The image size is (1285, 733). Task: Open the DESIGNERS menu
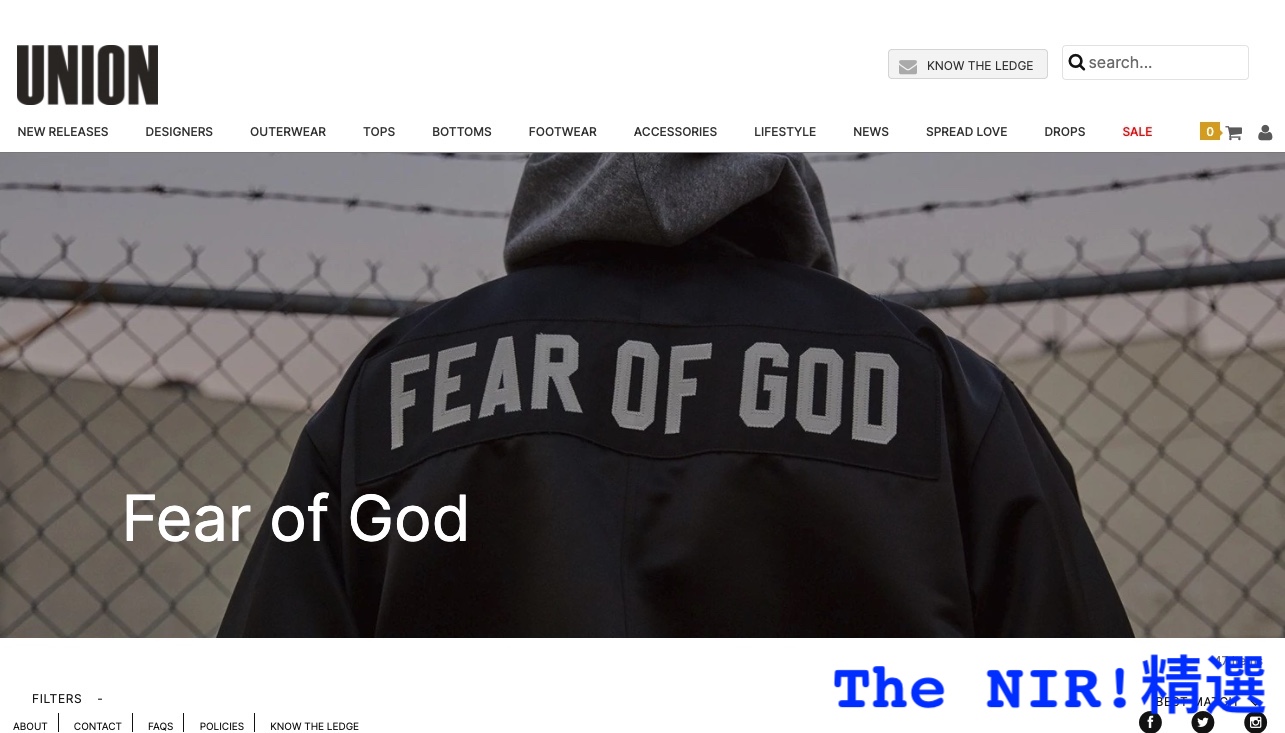(x=179, y=132)
